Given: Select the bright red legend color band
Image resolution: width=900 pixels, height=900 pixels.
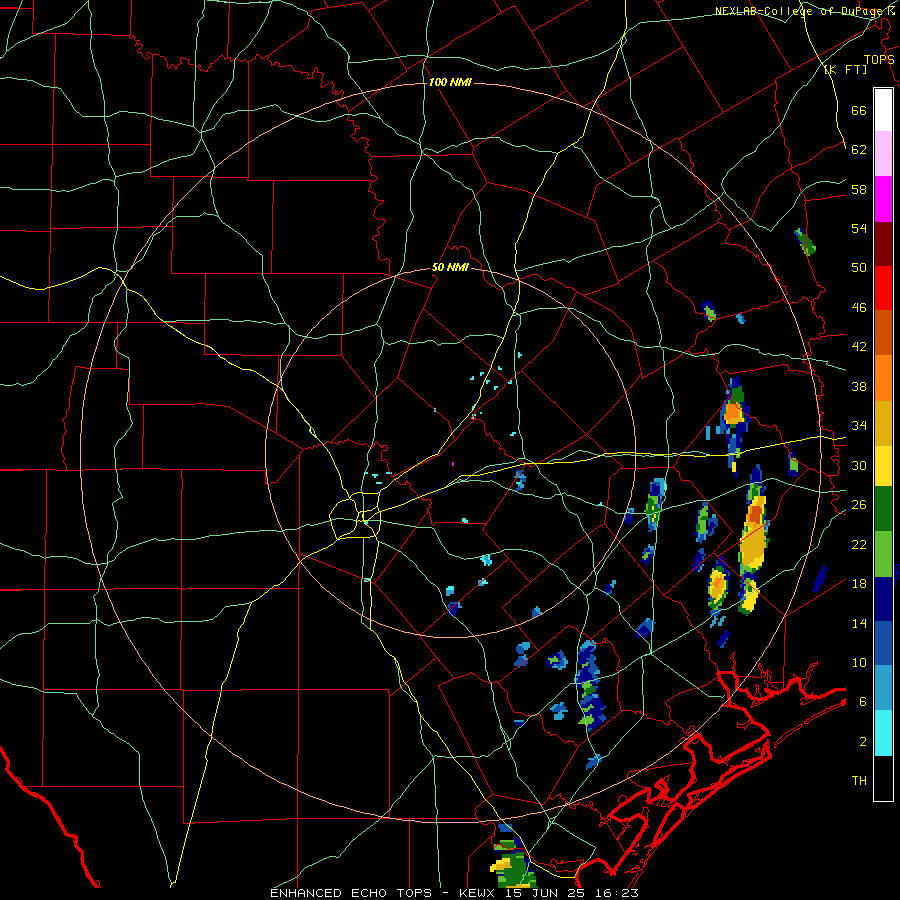Looking at the screenshot, I should point(883,288).
